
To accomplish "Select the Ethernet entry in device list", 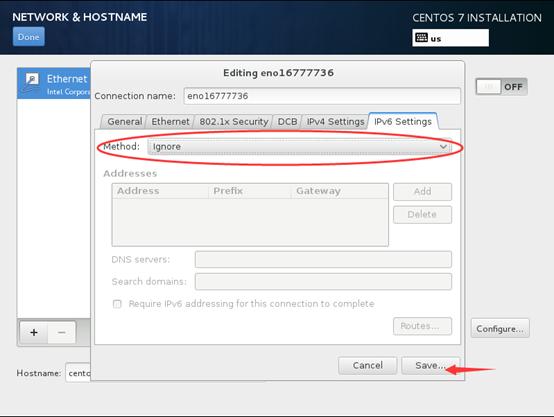I will (x=54, y=83).
